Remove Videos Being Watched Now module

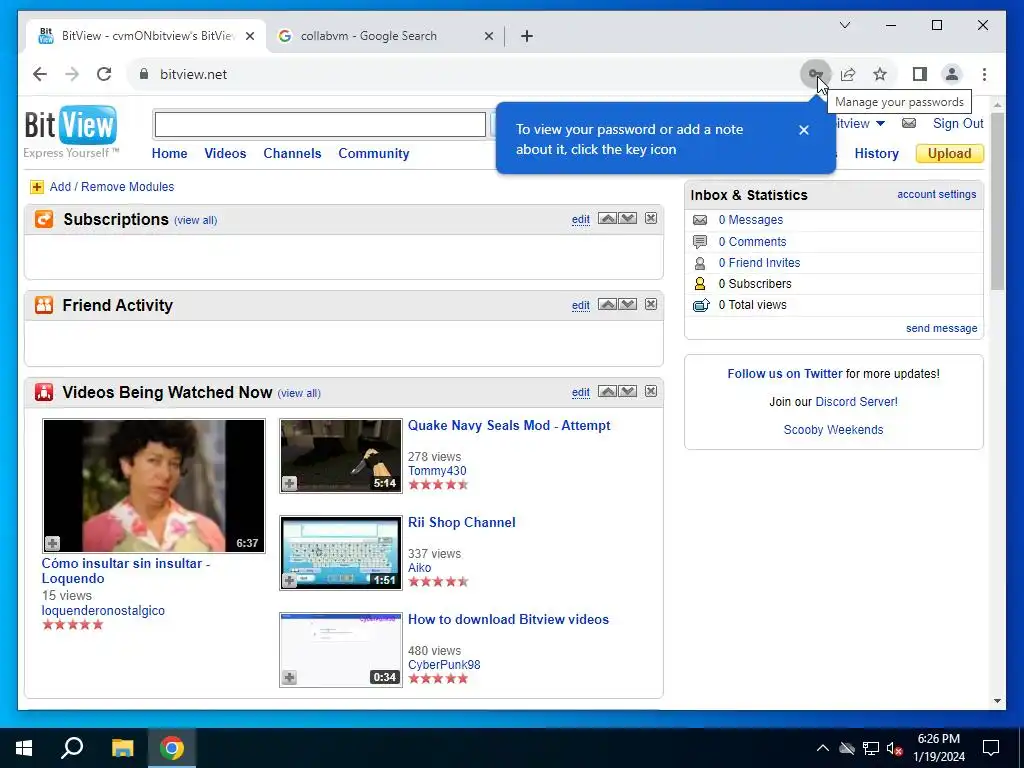click(x=651, y=391)
